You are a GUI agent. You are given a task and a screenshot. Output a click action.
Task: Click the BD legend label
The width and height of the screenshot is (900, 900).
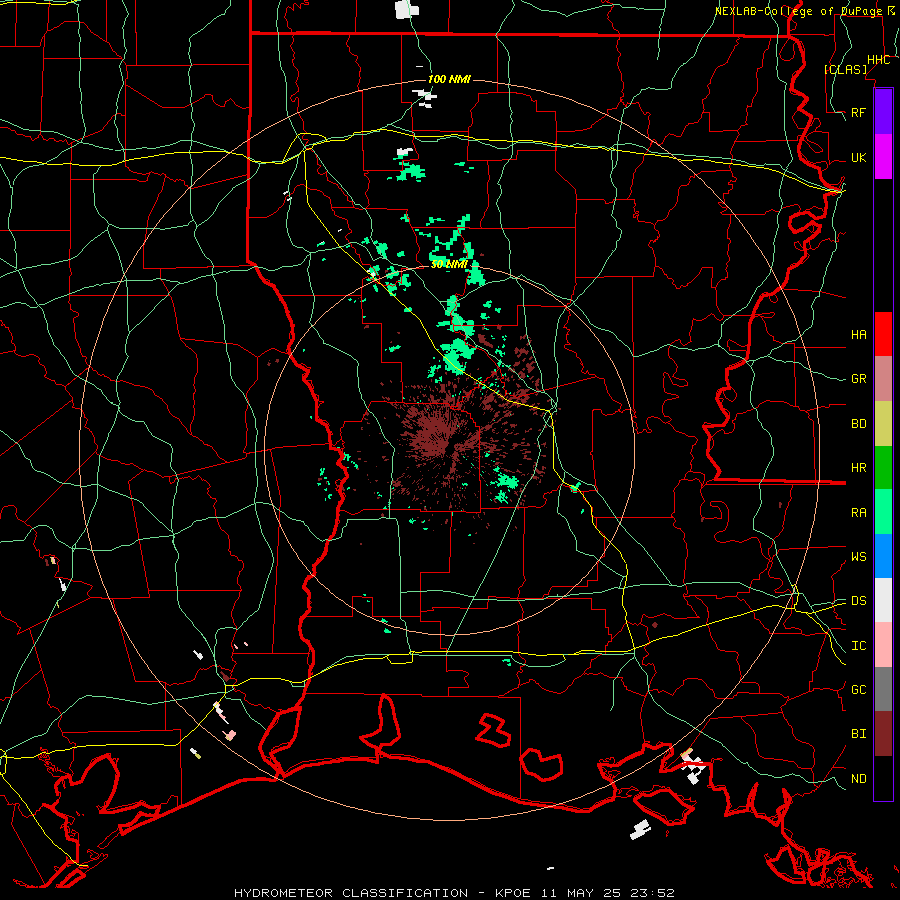coord(858,424)
